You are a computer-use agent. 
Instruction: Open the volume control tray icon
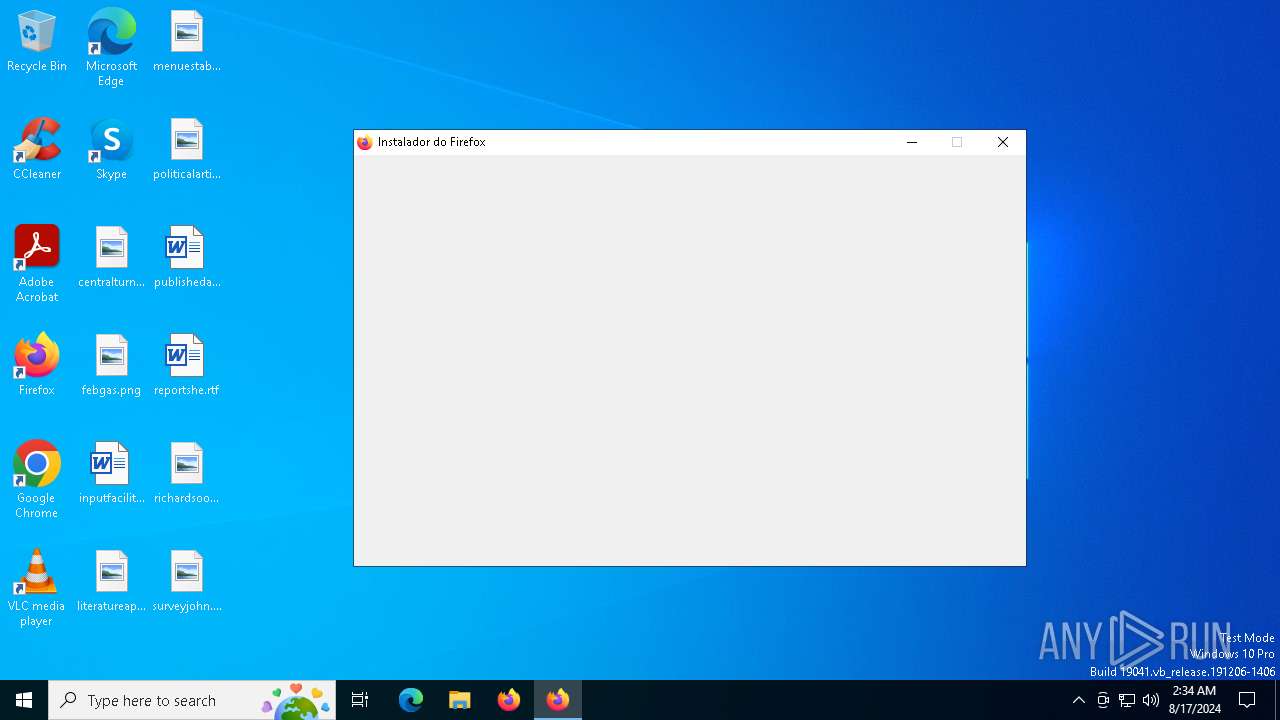coord(1151,700)
